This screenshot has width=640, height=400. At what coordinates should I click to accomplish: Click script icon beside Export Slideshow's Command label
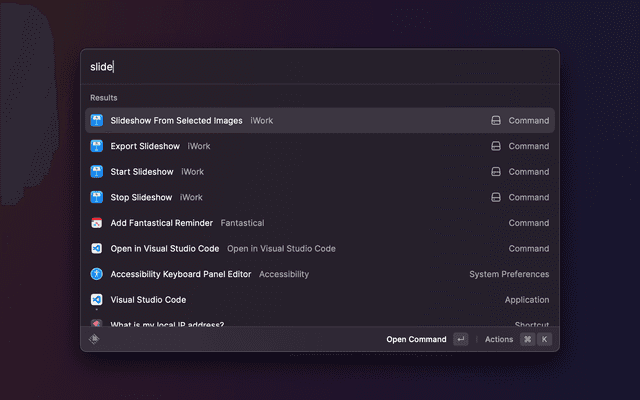click(x=495, y=146)
